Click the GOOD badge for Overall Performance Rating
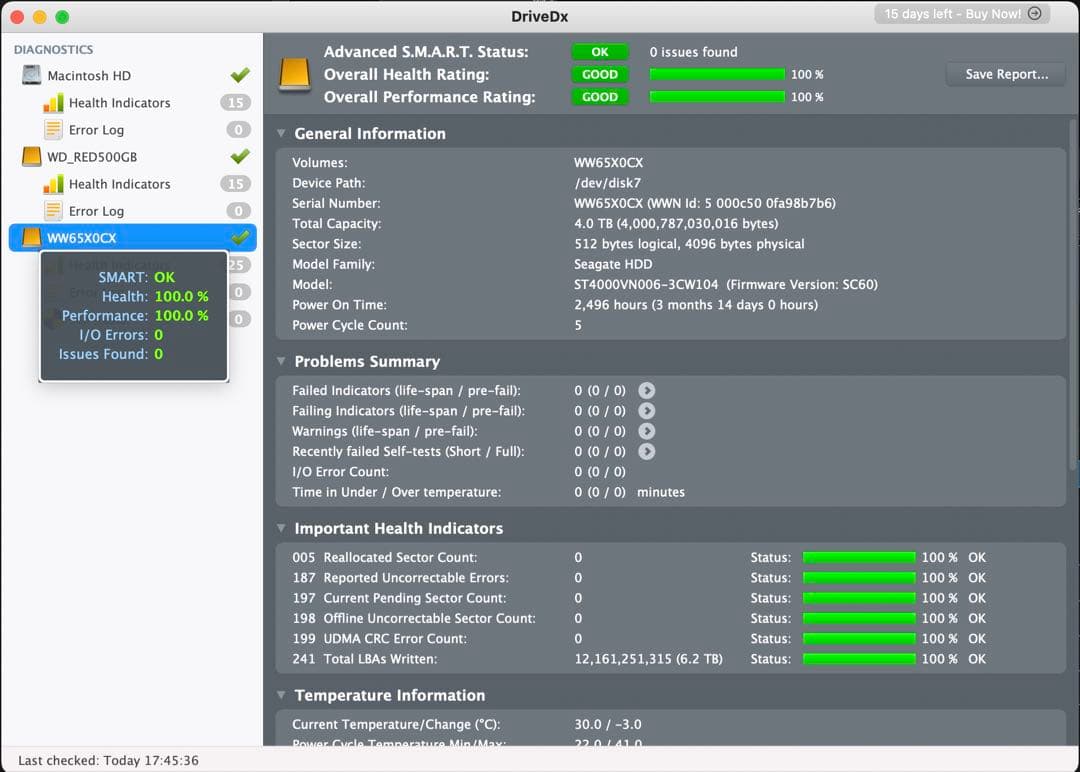The image size is (1080, 772). pyautogui.click(x=600, y=97)
